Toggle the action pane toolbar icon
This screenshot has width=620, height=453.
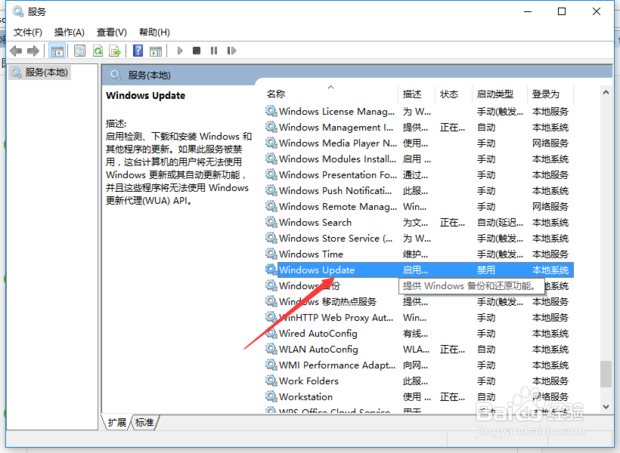coord(155,51)
